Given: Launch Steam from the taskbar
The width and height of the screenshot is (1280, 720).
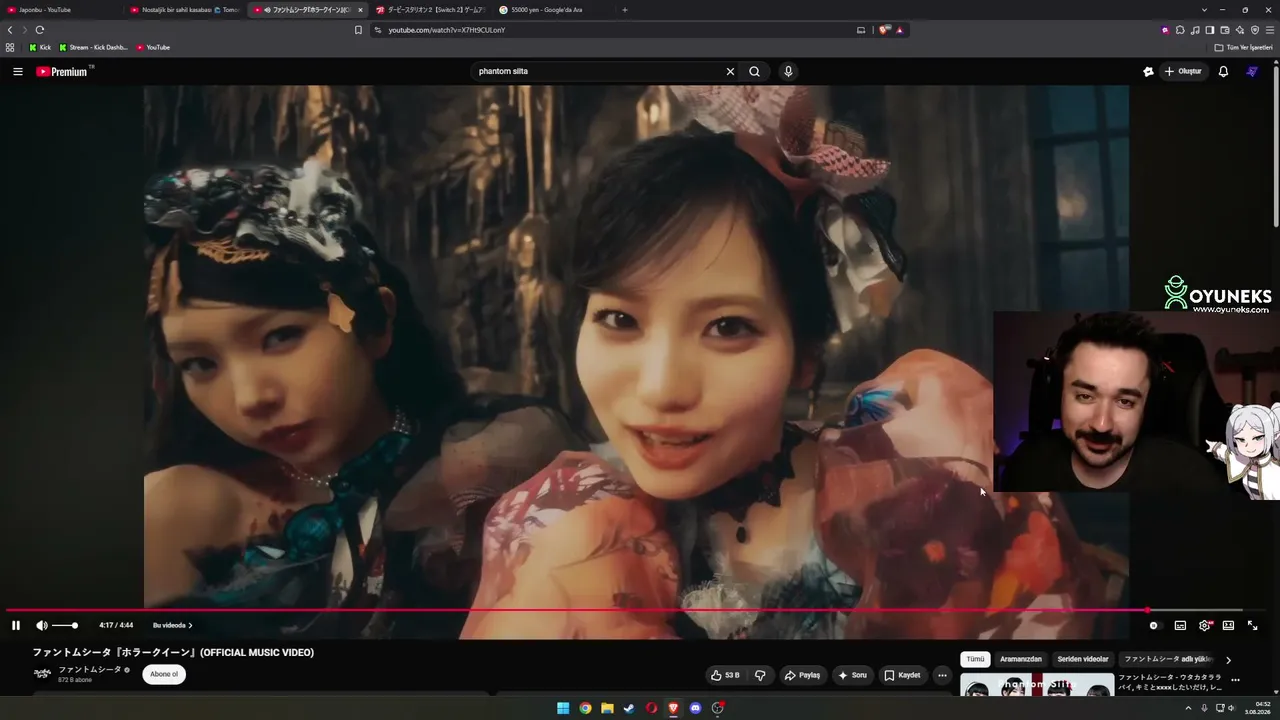Looking at the screenshot, I should [x=629, y=708].
